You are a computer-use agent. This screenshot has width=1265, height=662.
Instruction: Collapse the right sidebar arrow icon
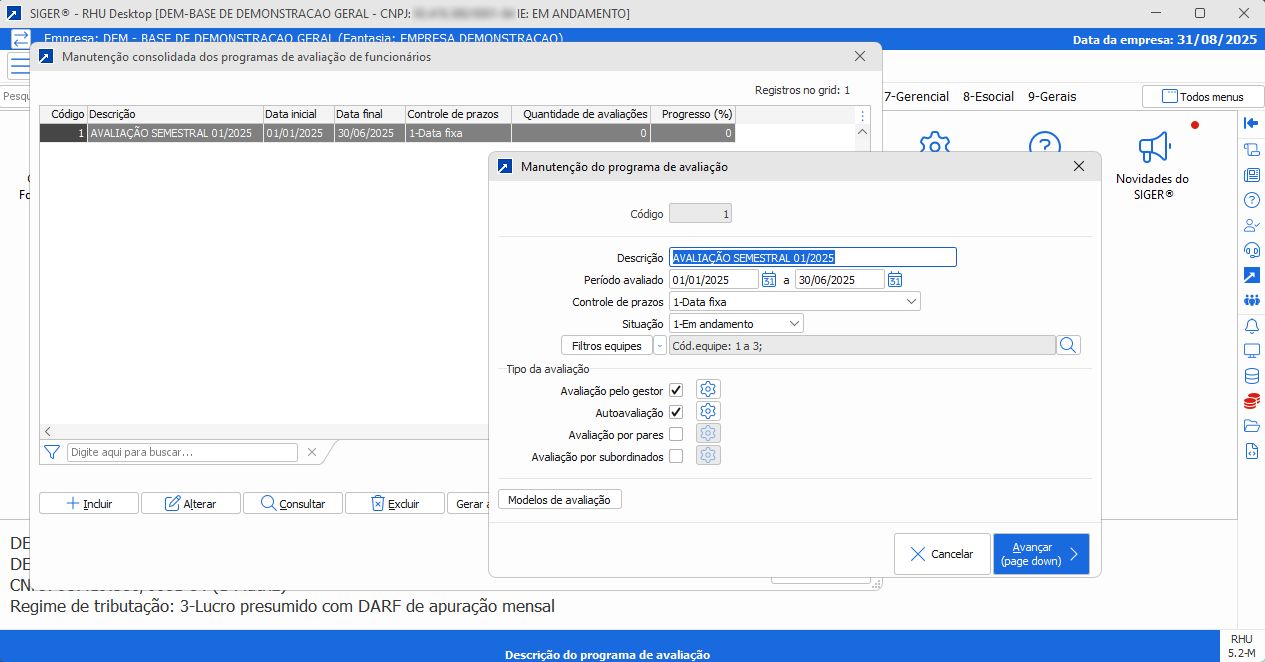pyautogui.click(x=1251, y=124)
